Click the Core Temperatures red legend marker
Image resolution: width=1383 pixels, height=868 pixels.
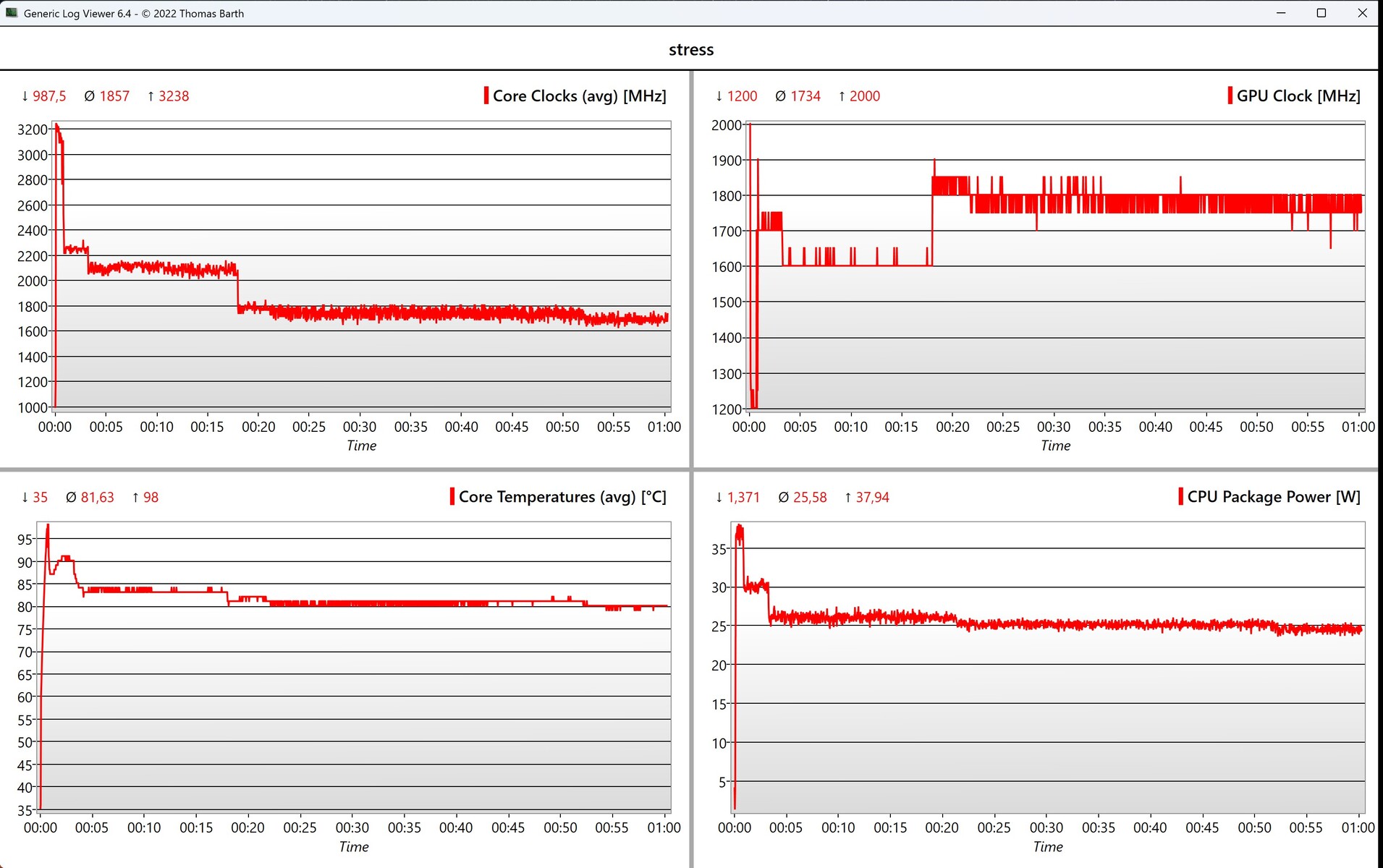pos(452,496)
